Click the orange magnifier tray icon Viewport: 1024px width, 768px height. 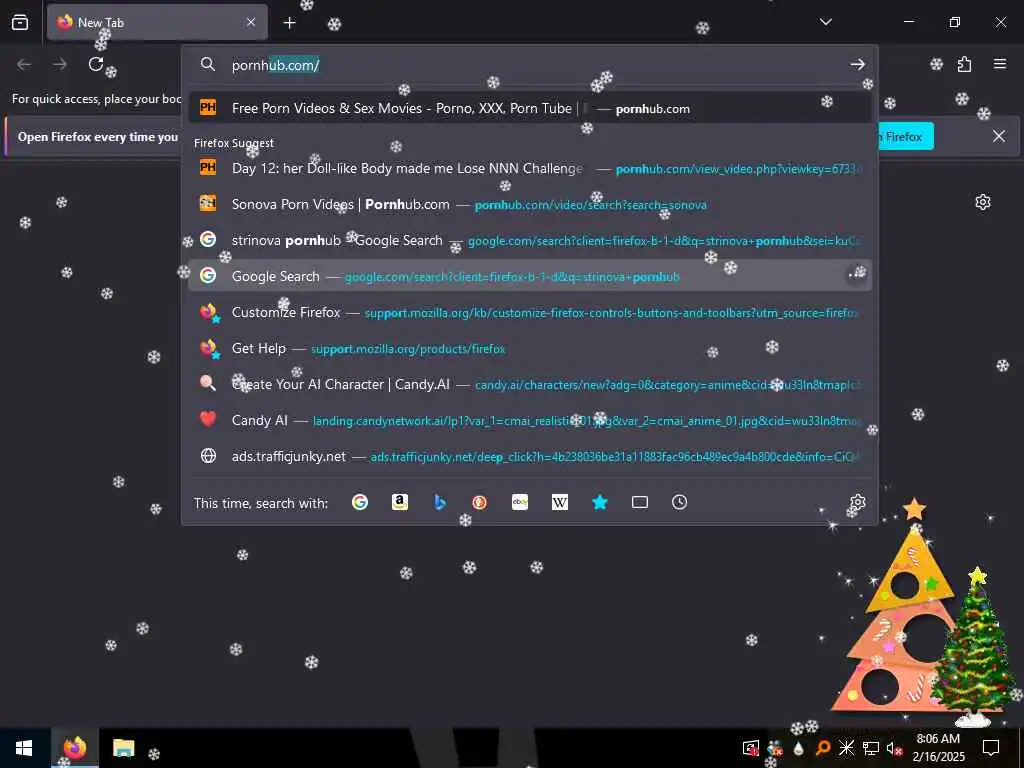(x=822, y=748)
